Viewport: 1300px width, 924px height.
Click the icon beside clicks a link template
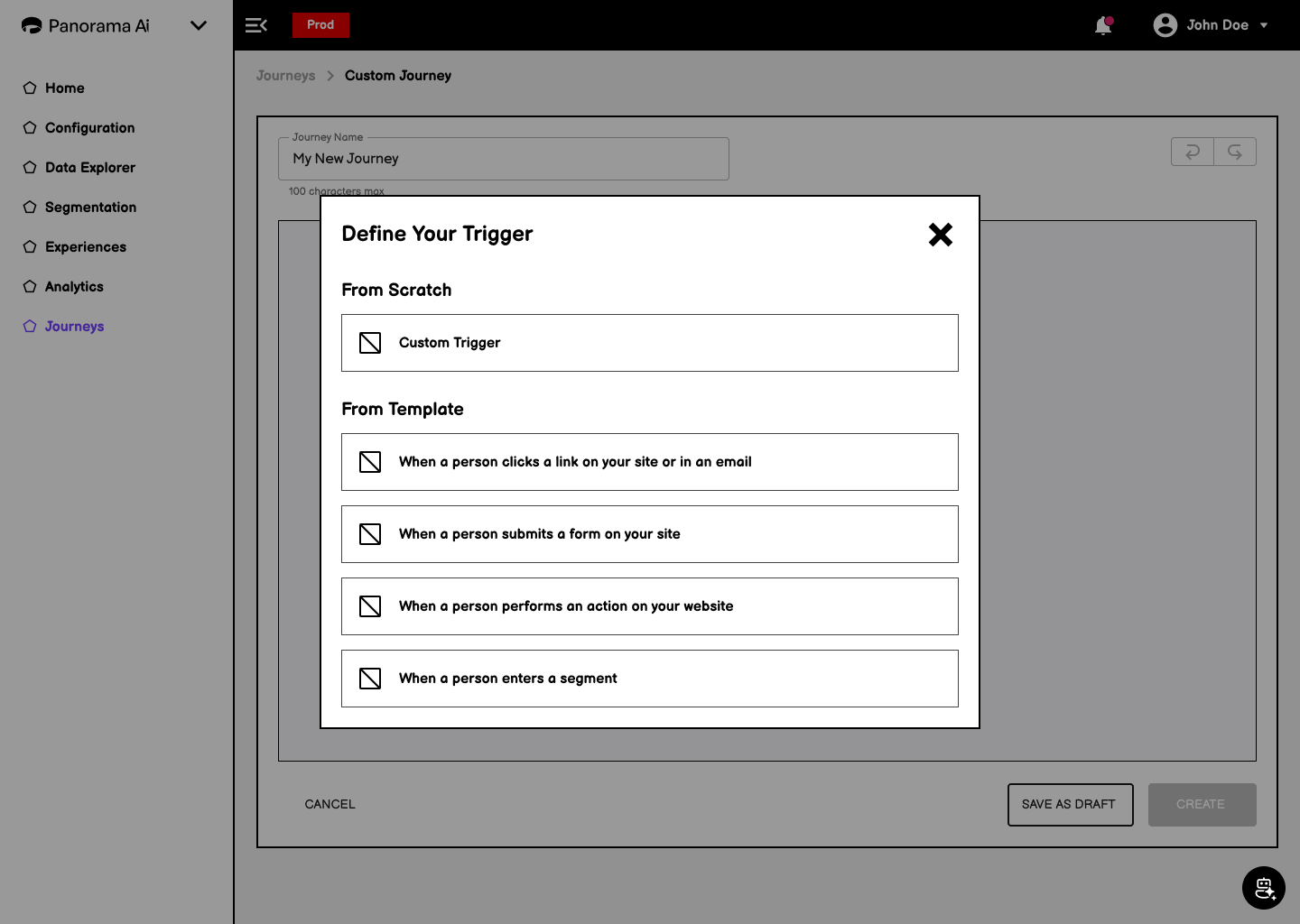click(370, 462)
